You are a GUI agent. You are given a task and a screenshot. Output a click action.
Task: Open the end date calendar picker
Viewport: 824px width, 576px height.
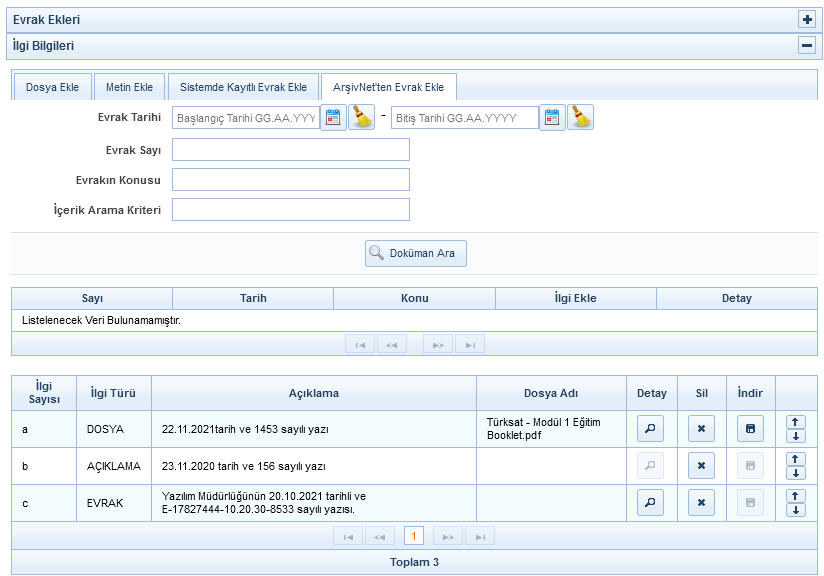(553, 118)
